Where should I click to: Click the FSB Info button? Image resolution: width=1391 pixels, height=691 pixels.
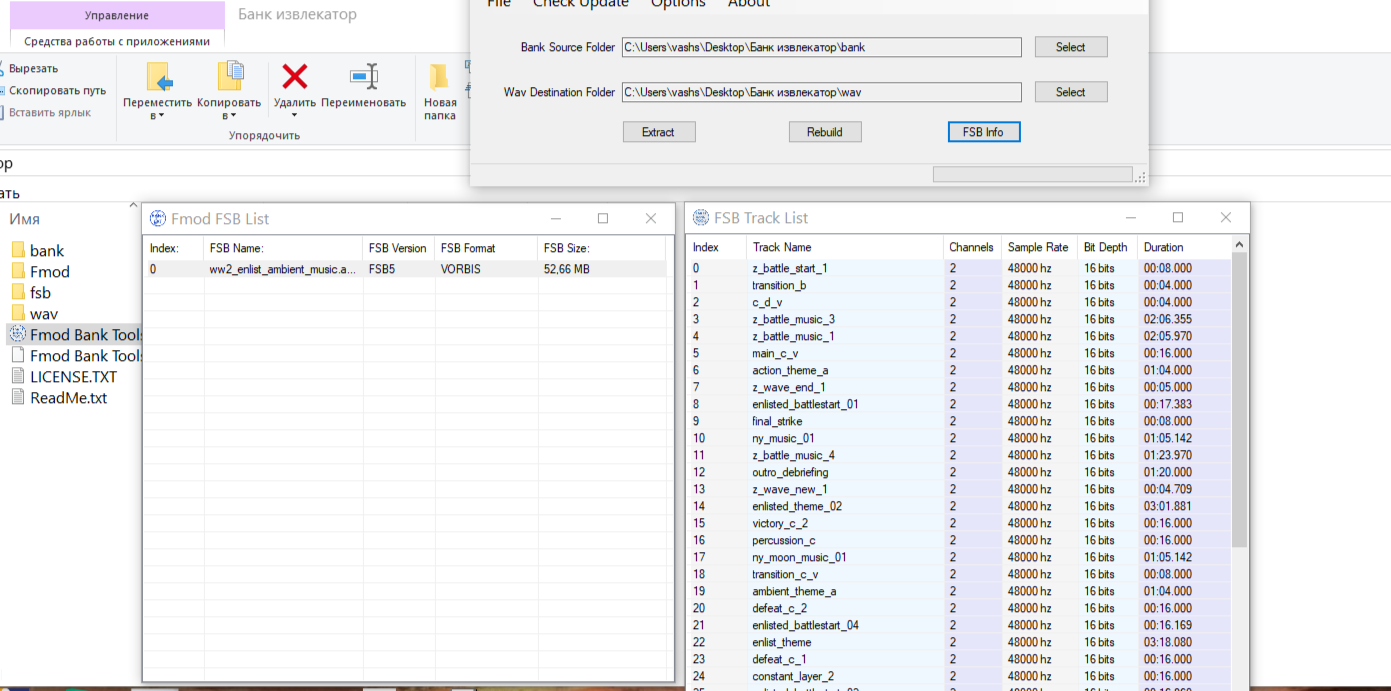(983, 132)
